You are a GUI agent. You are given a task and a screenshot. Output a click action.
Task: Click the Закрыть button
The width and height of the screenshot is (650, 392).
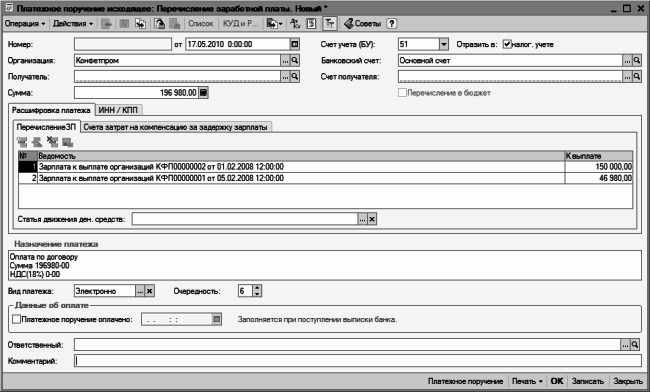point(628,381)
